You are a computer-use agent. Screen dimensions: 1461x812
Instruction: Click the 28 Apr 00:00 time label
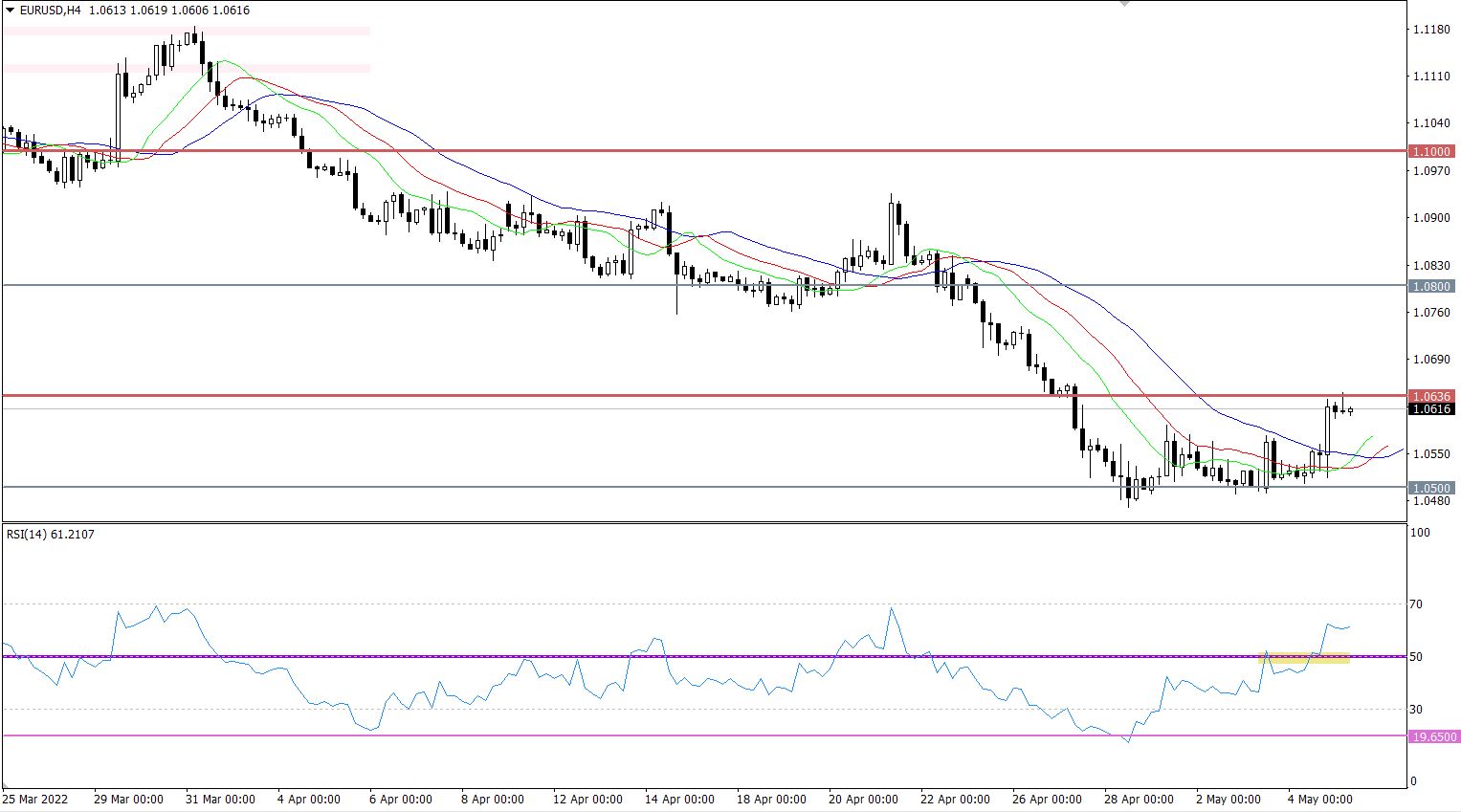1139,800
